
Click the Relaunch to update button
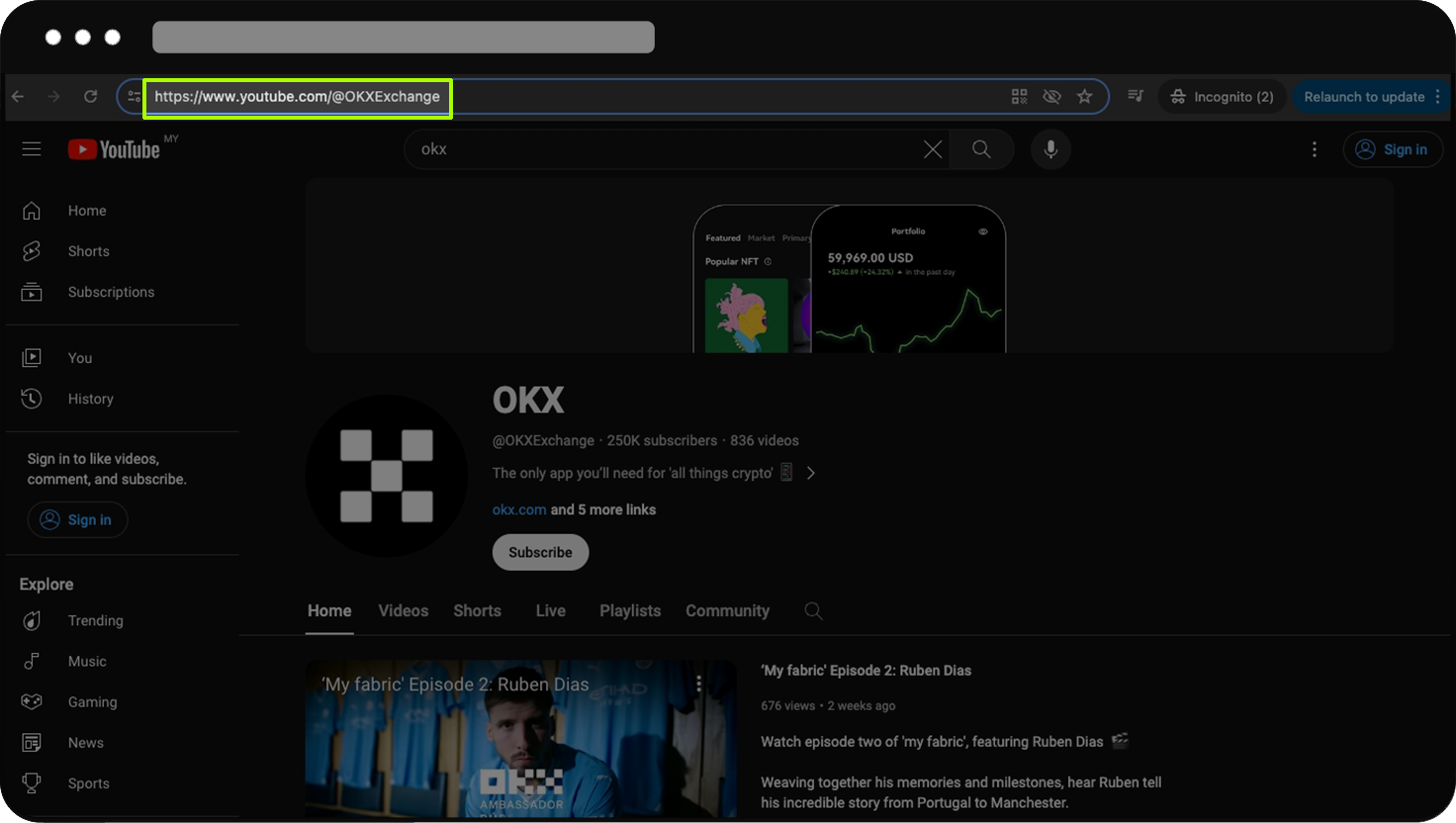tap(1363, 97)
